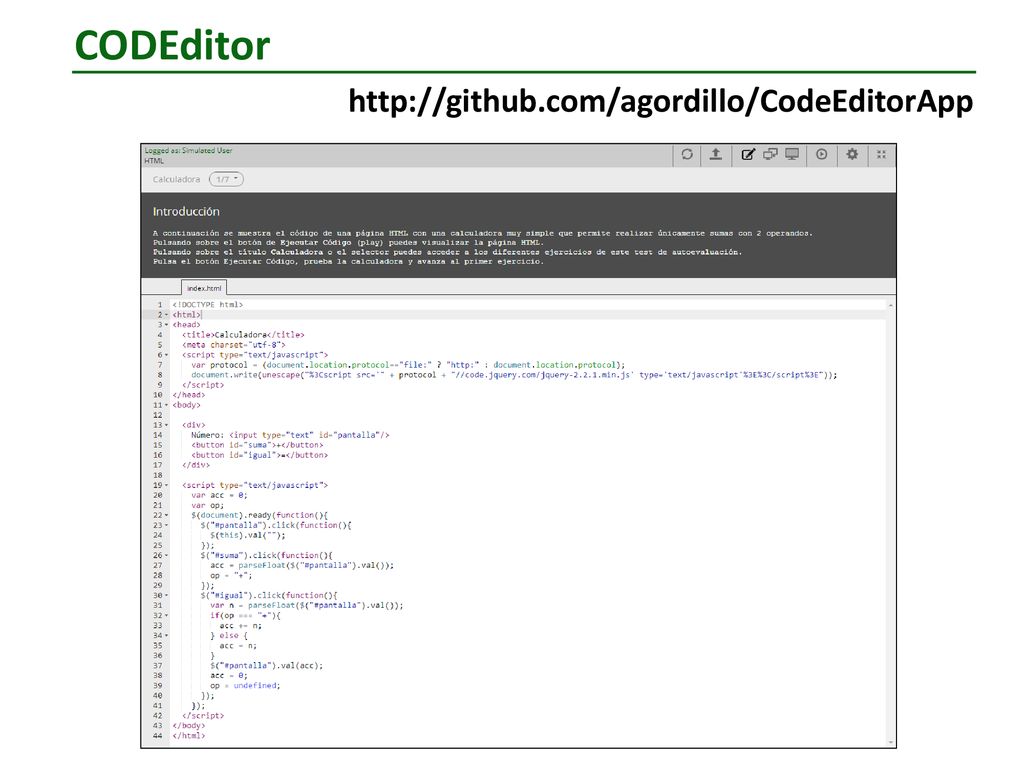Click the 'document.write(unescape' code line

click(x=514, y=375)
